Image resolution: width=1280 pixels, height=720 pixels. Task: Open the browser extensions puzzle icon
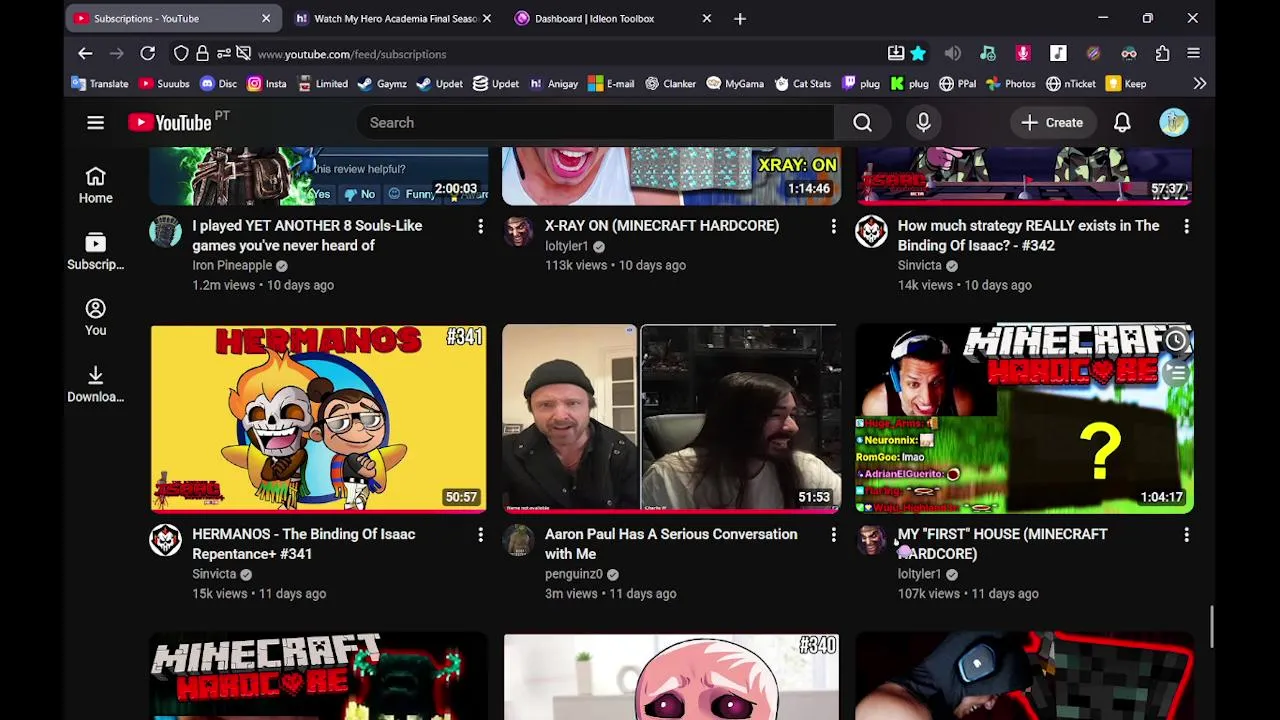coord(1162,53)
